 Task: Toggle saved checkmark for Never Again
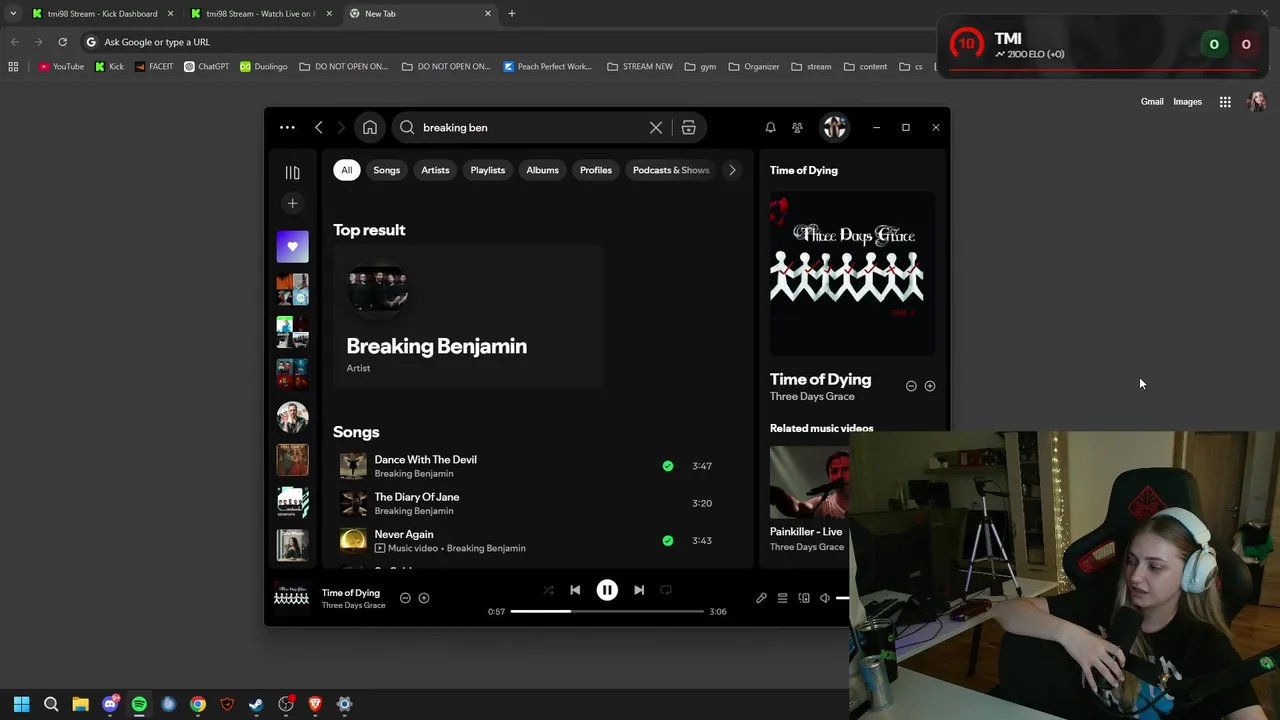click(668, 541)
